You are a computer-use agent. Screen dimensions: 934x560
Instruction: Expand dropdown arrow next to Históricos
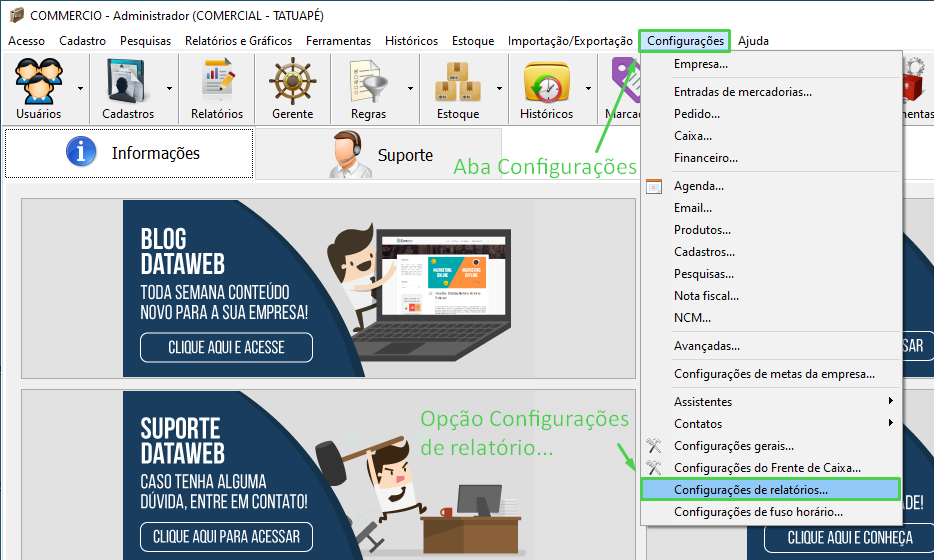tap(588, 89)
